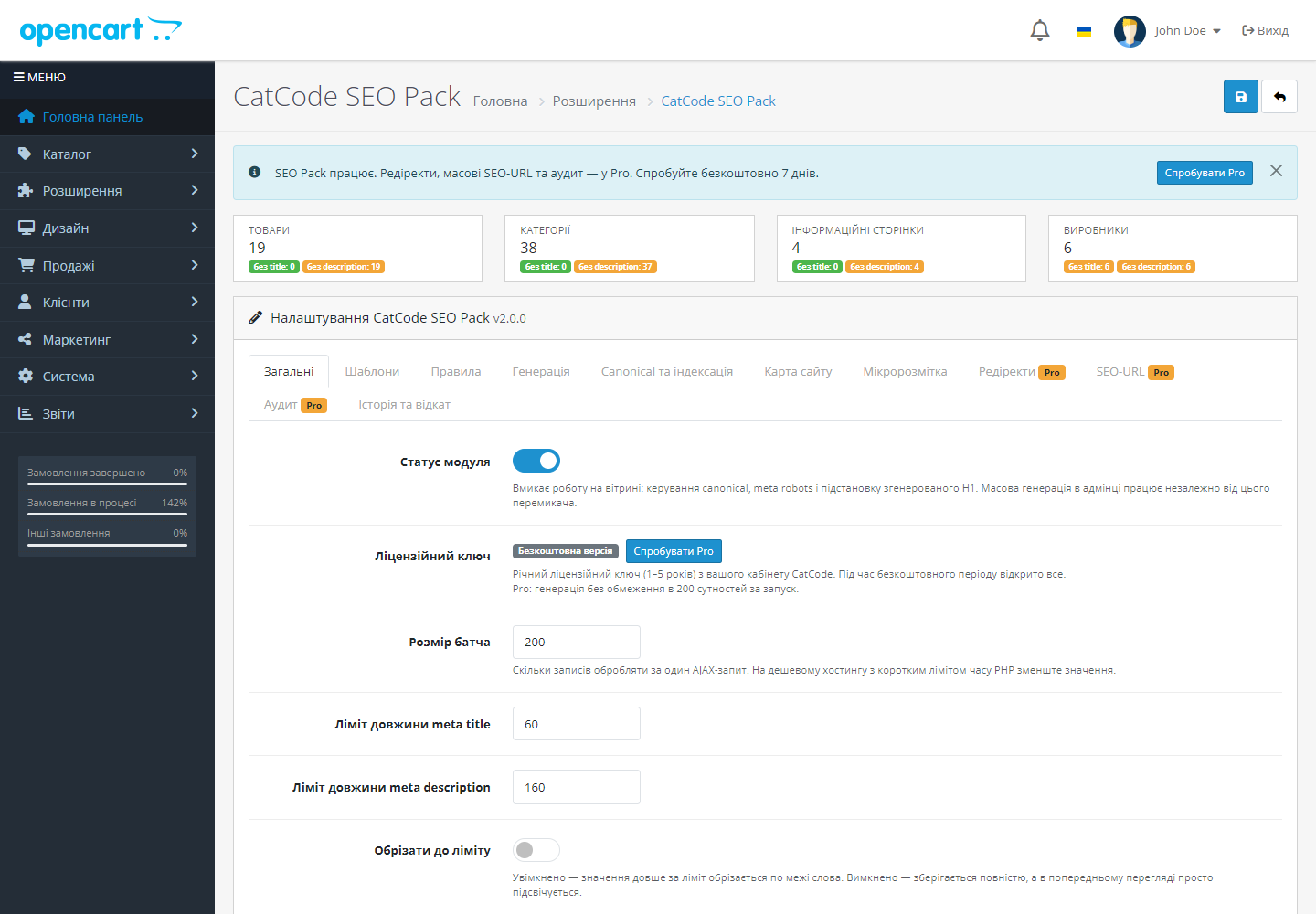Viewport: 1316px width, 914px height.
Task: Click the info icon in the alert
Action: point(255,172)
